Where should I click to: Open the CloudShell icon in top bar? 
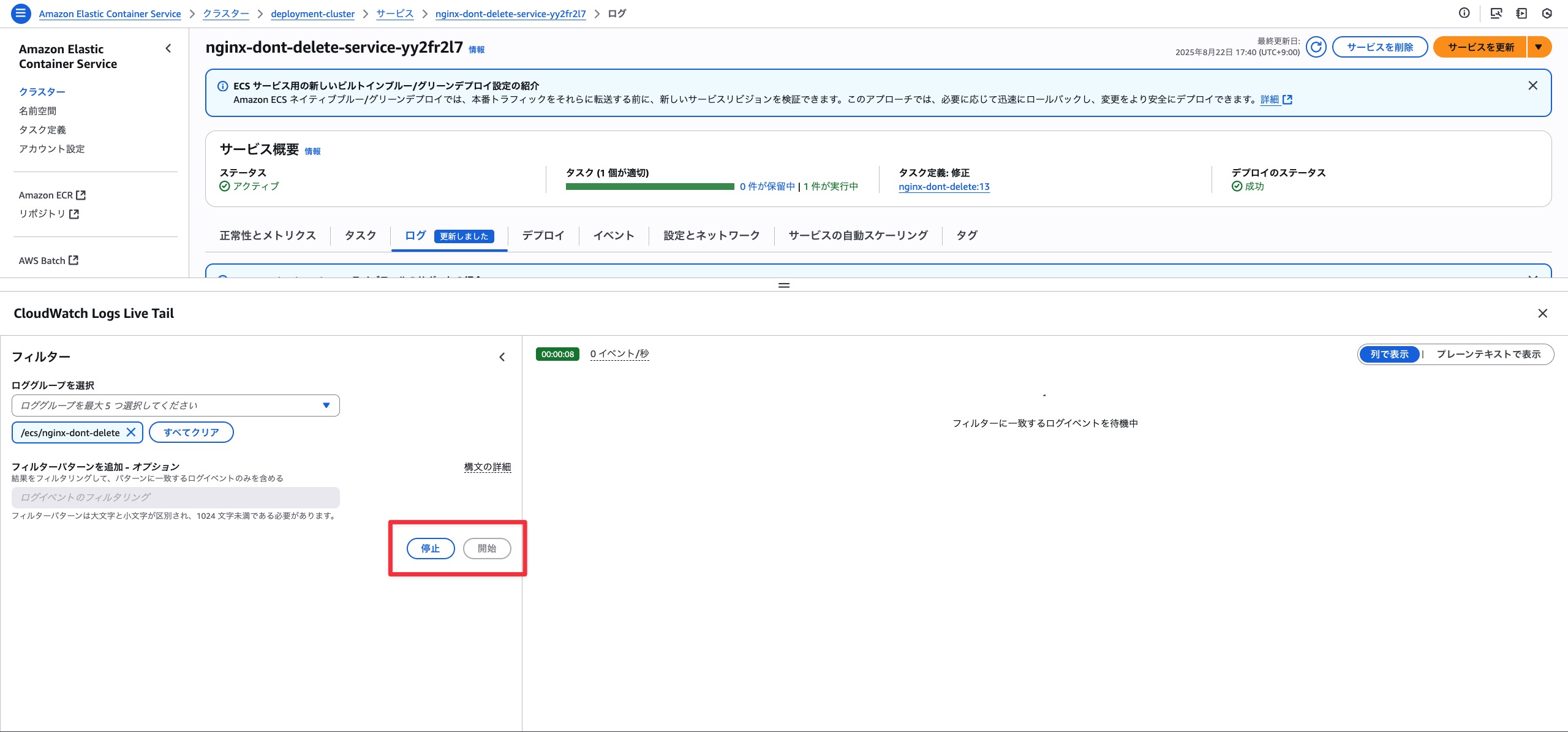[x=1496, y=13]
